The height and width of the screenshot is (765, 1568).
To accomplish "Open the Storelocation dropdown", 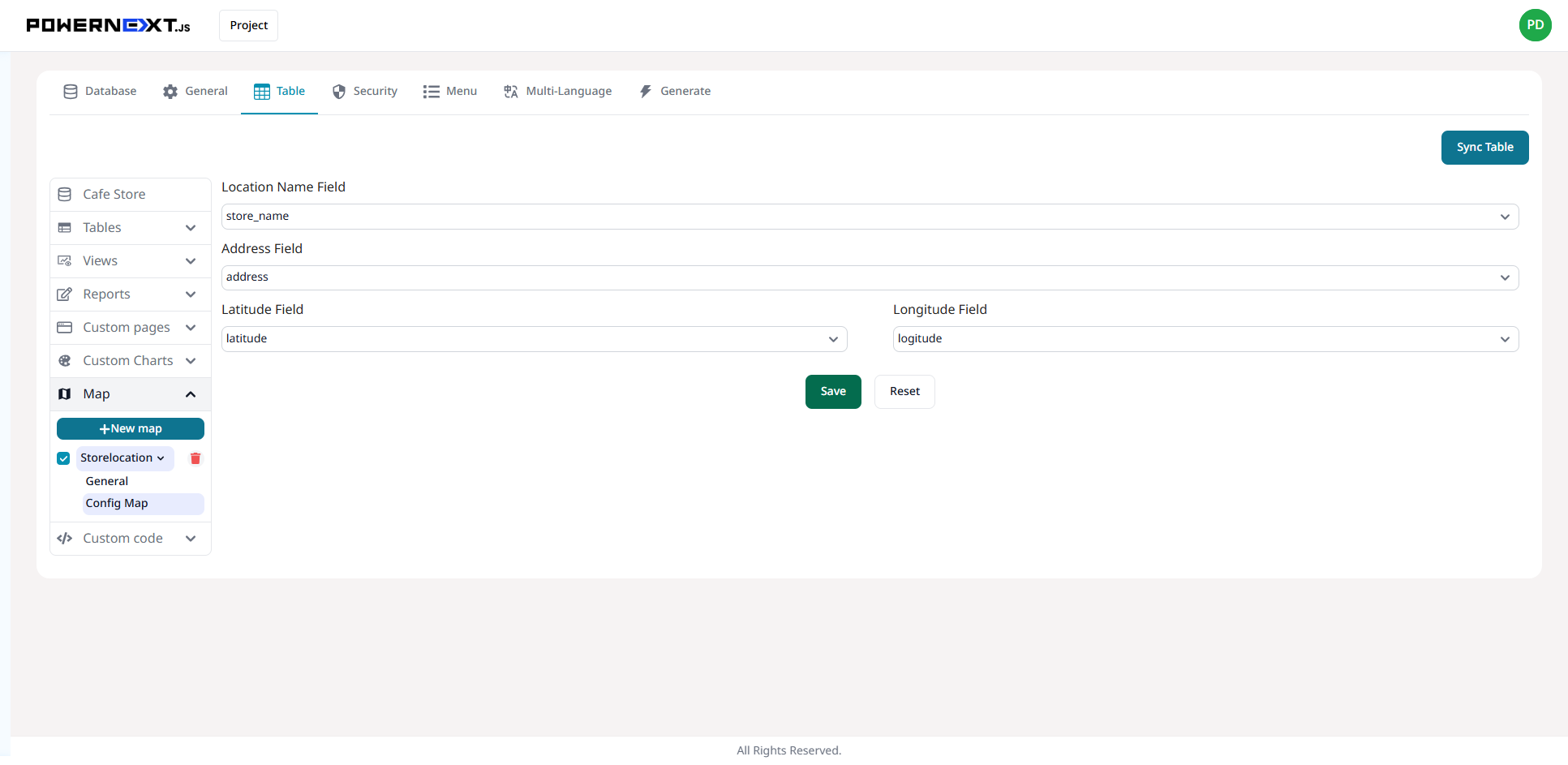I will tap(125, 458).
